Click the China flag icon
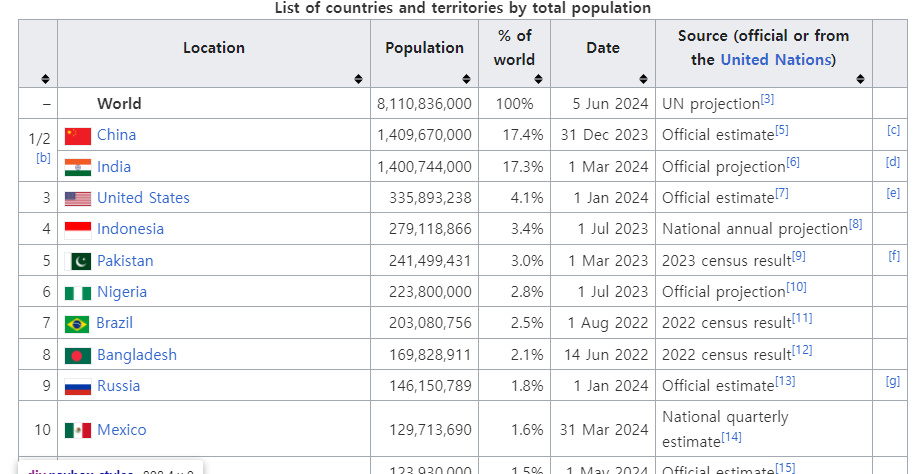921x474 pixels. point(77,135)
